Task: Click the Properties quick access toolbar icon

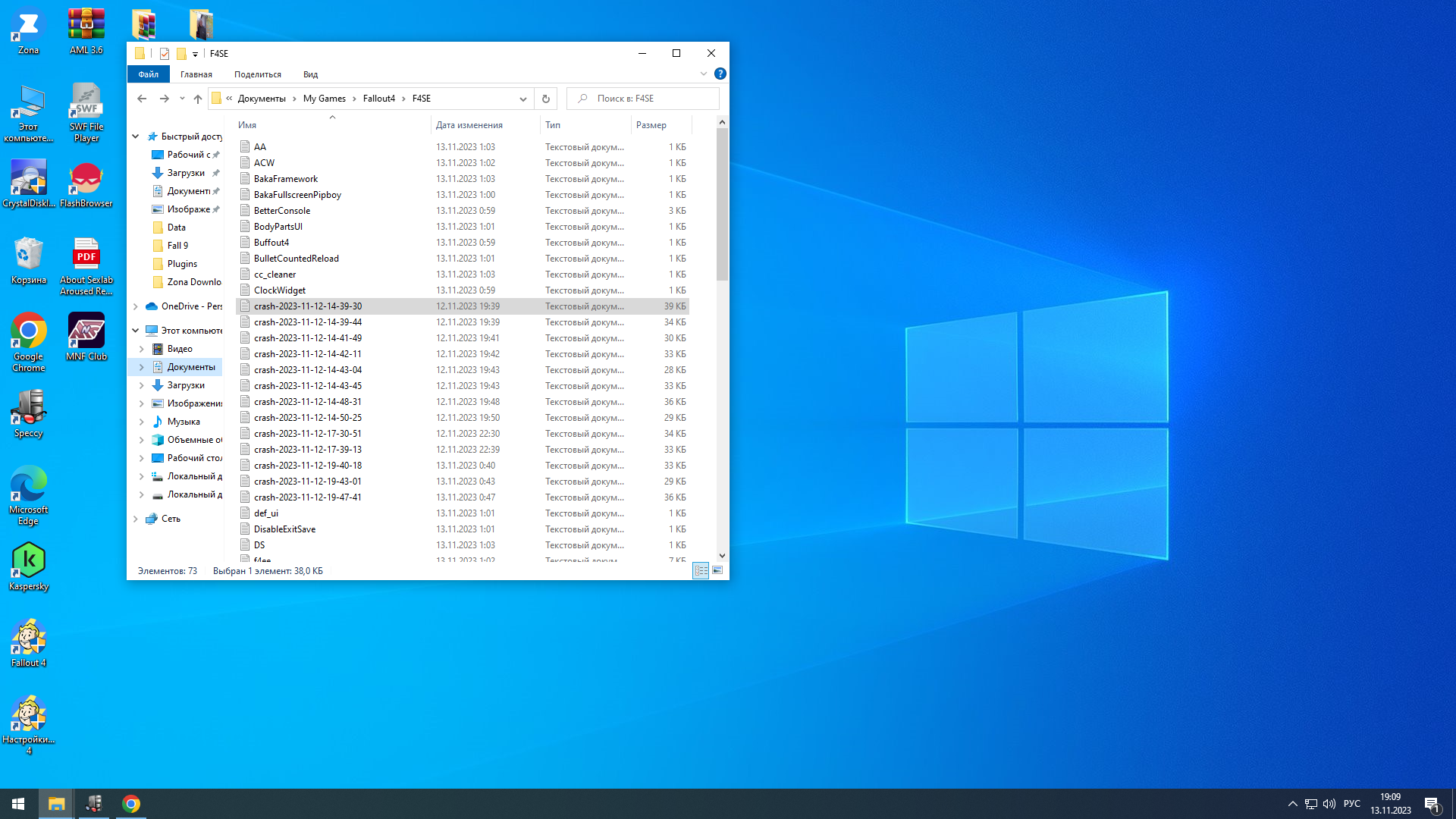Action: coord(165,54)
